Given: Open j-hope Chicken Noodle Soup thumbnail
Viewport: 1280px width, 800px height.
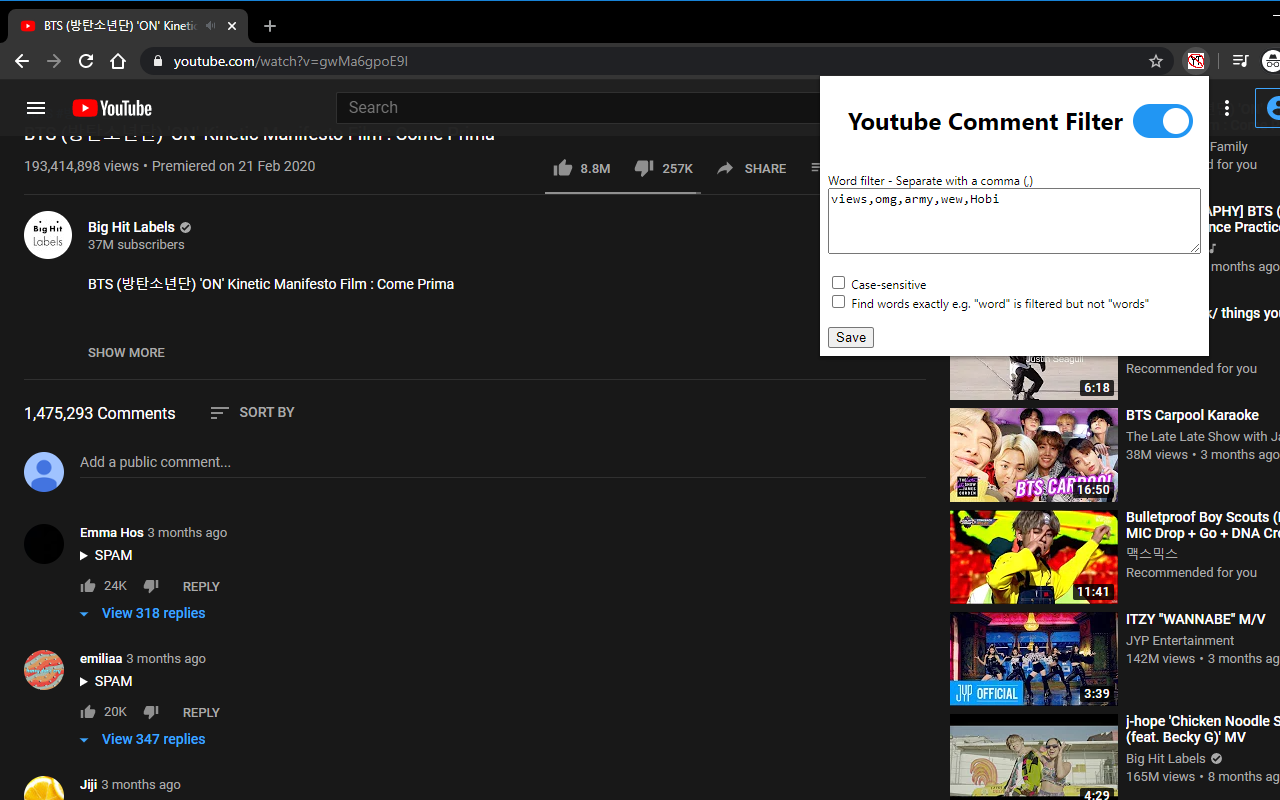Looking at the screenshot, I should pos(1034,757).
